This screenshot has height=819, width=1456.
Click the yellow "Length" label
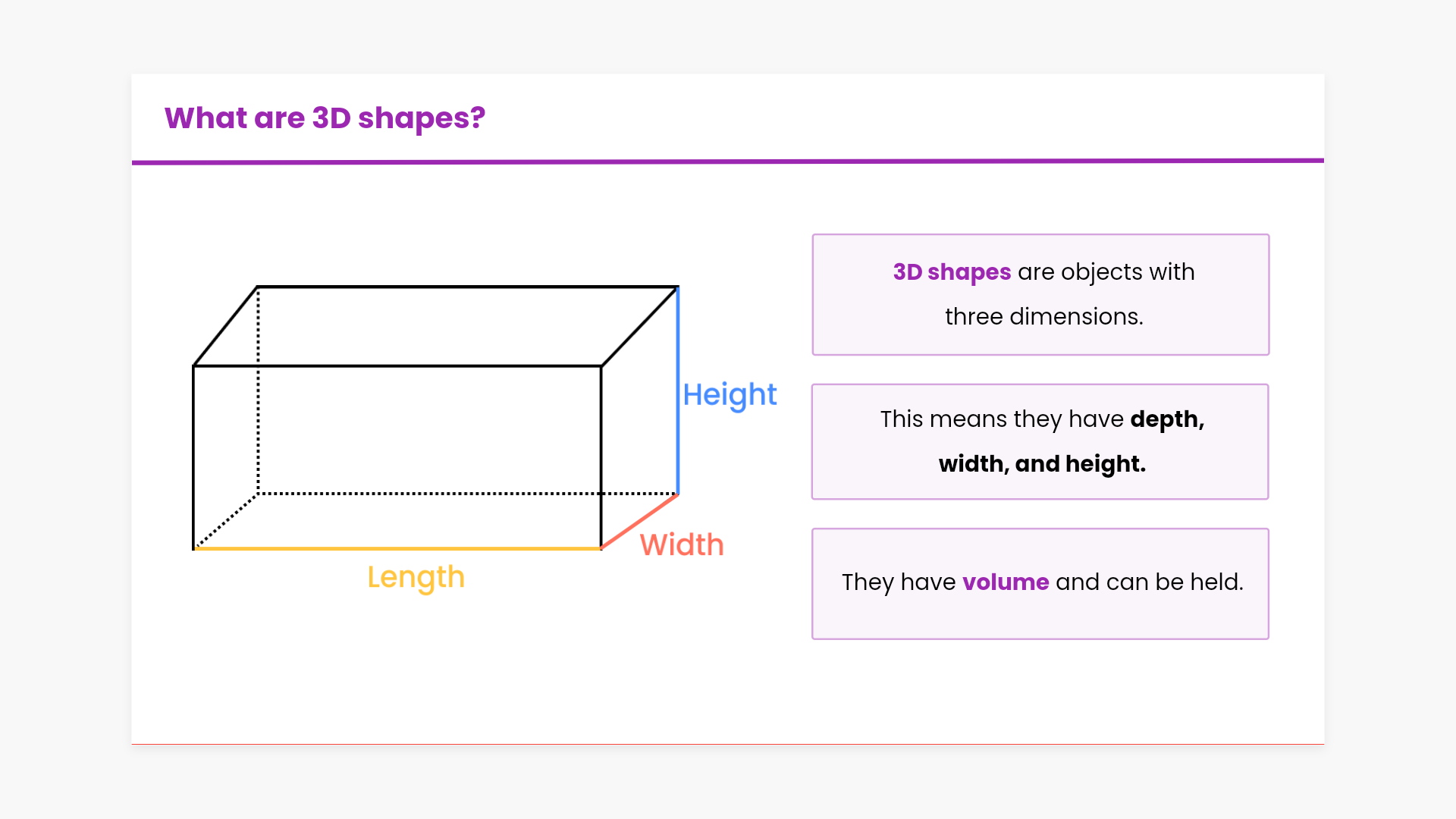click(x=416, y=577)
